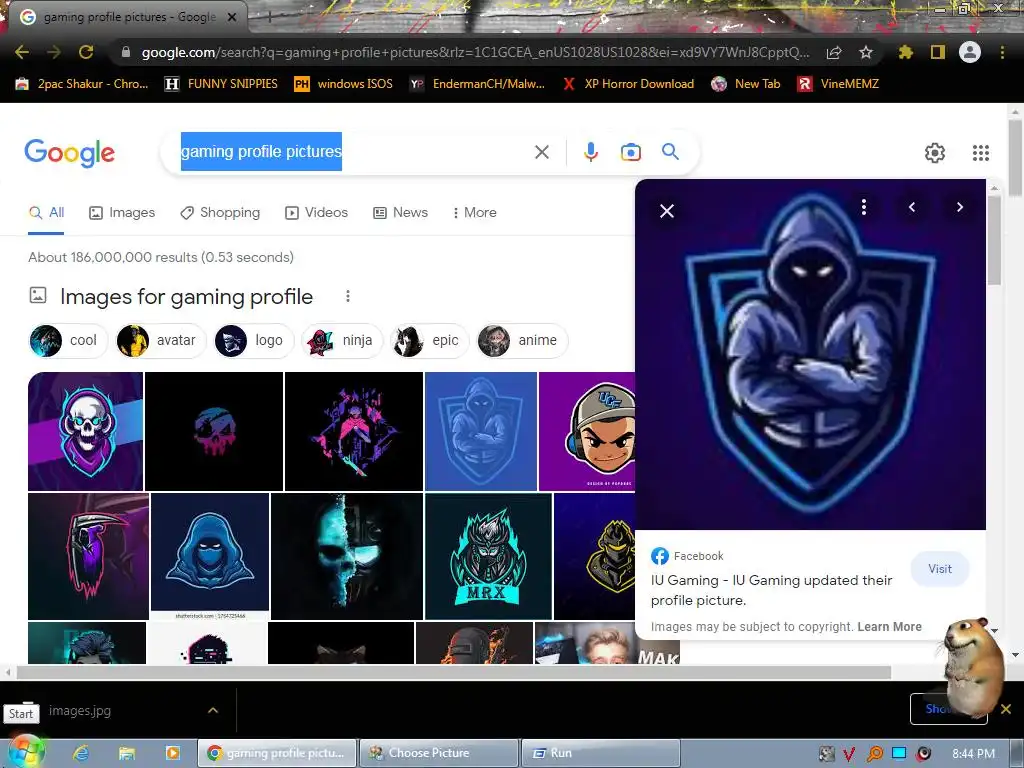This screenshot has height=768, width=1024.
Task: Open the 2pac Shakur bookmark
Action: click(x=82, y=84)
